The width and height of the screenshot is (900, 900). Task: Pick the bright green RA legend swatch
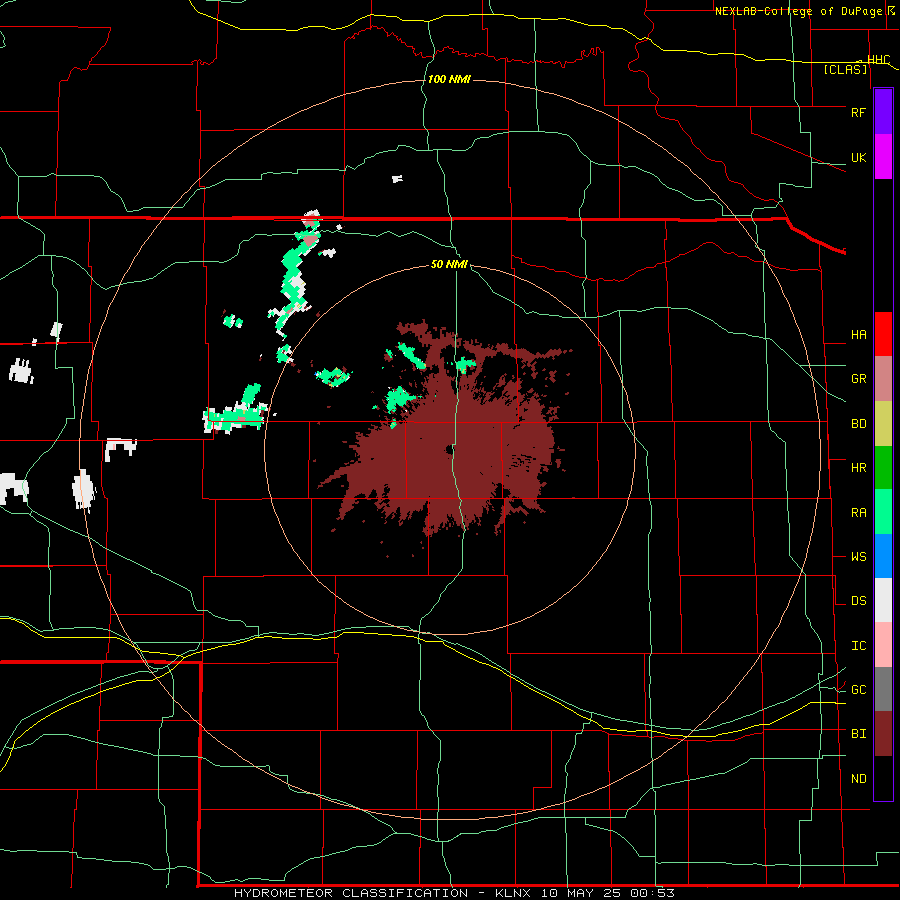point(883,512)
